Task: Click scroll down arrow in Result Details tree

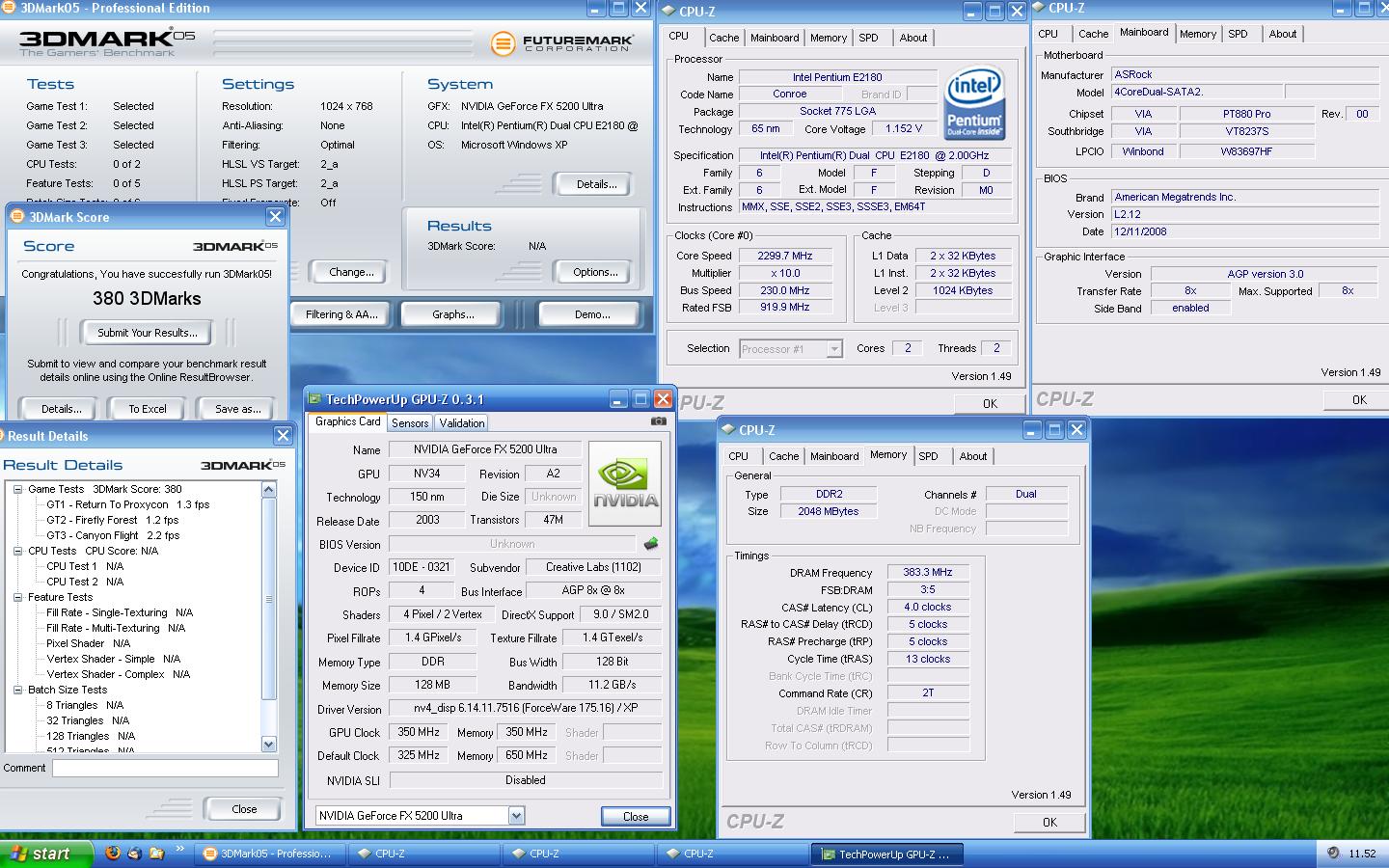Action: click(269, 744)
